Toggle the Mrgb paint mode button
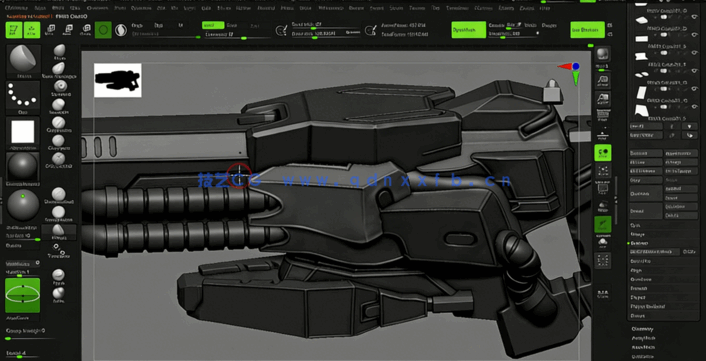The height and width of the screenshot is (361, 706). coord(137,26)
